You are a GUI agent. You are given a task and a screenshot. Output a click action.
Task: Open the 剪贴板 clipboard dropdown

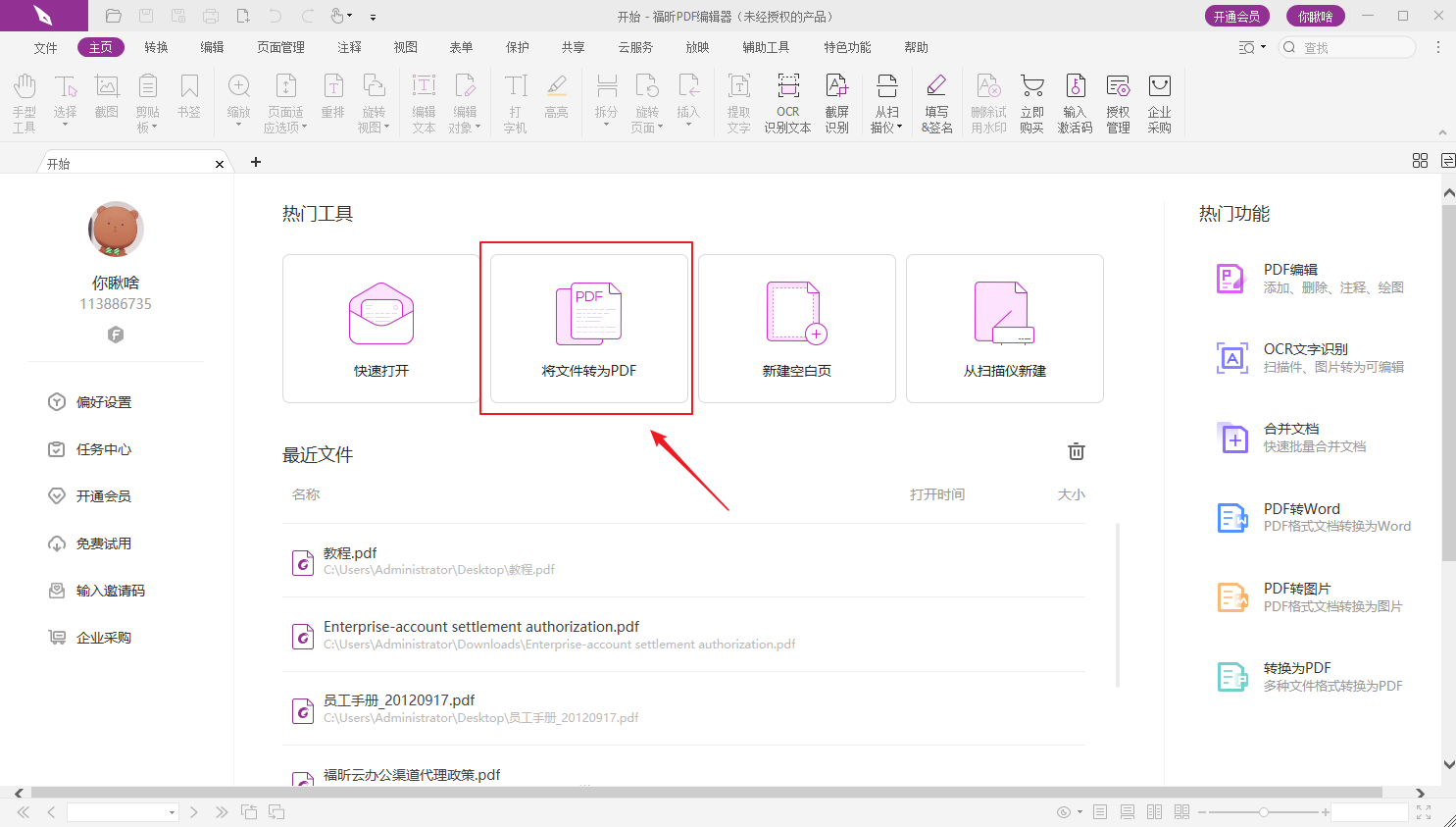(x=148, y=120)
